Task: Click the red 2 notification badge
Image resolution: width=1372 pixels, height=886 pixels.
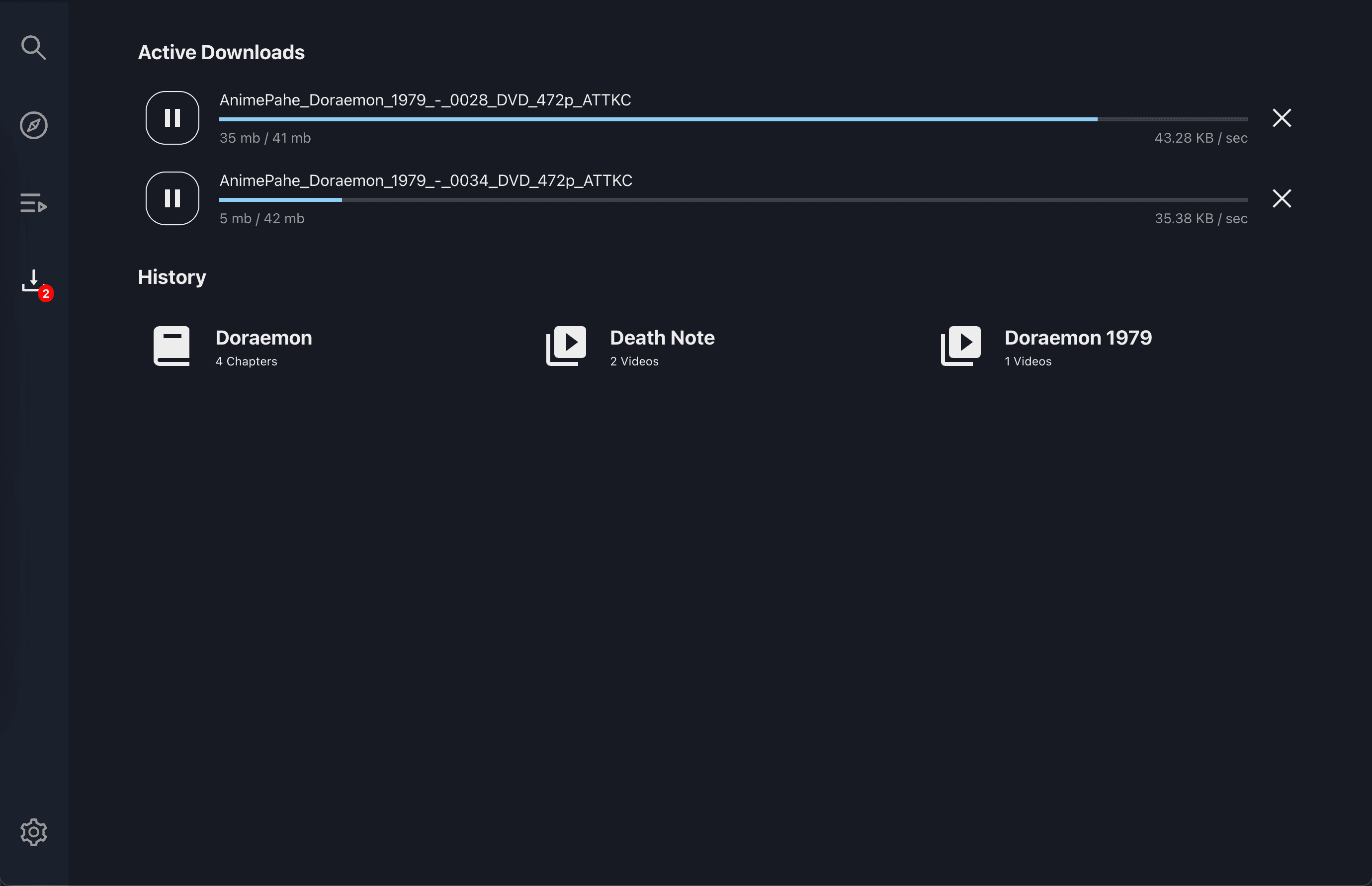Action: click(x=46, y=293)
